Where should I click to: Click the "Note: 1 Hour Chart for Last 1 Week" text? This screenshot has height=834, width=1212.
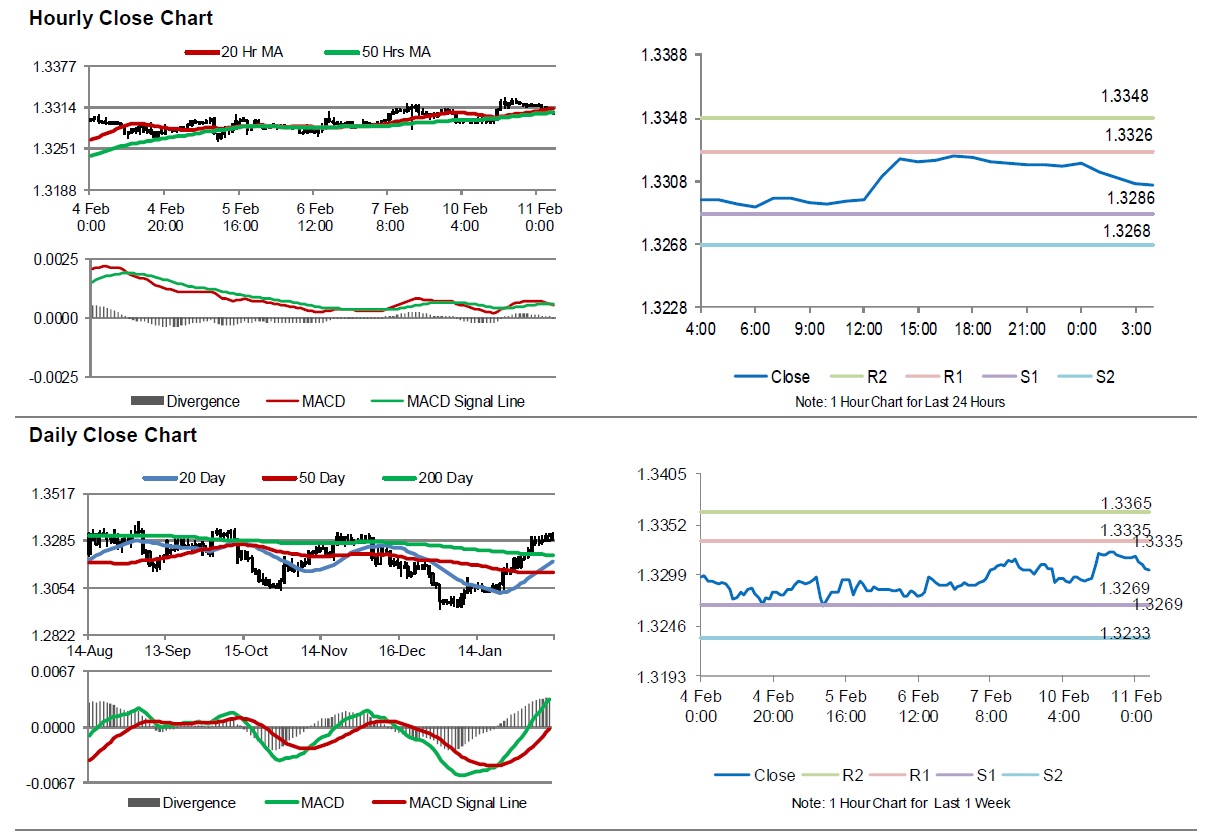[x=899, y=803]
